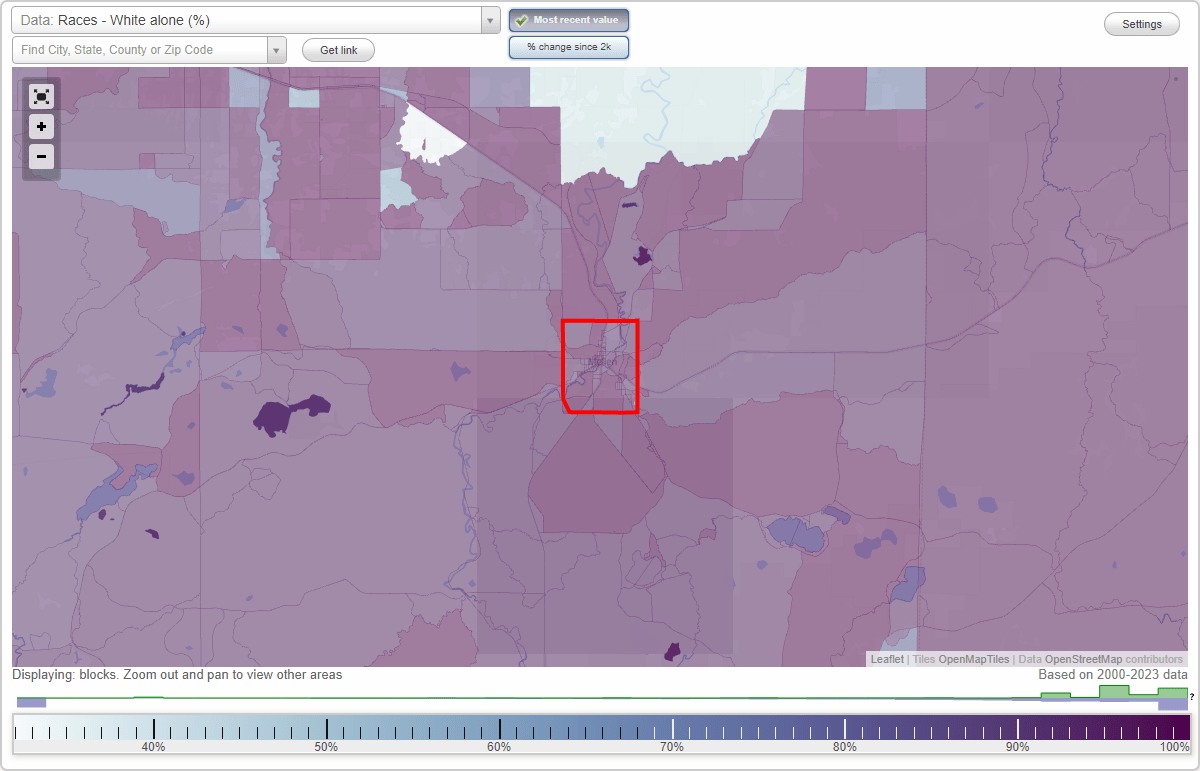Viewport: 1200px width, 771px height.
Task: Click the fit-to-extent icon above zoom controls
Action: 41,96
